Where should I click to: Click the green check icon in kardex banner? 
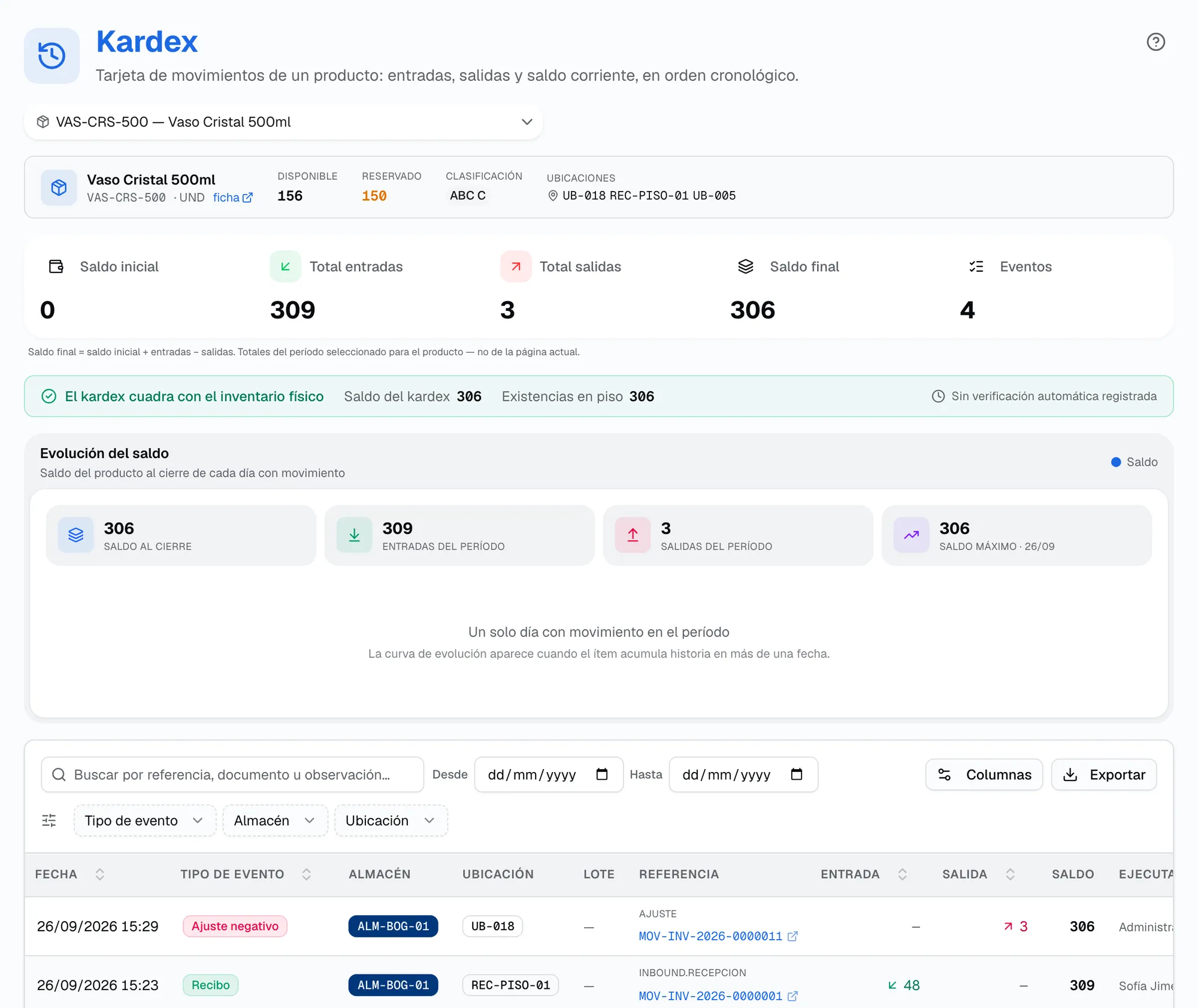49,396
